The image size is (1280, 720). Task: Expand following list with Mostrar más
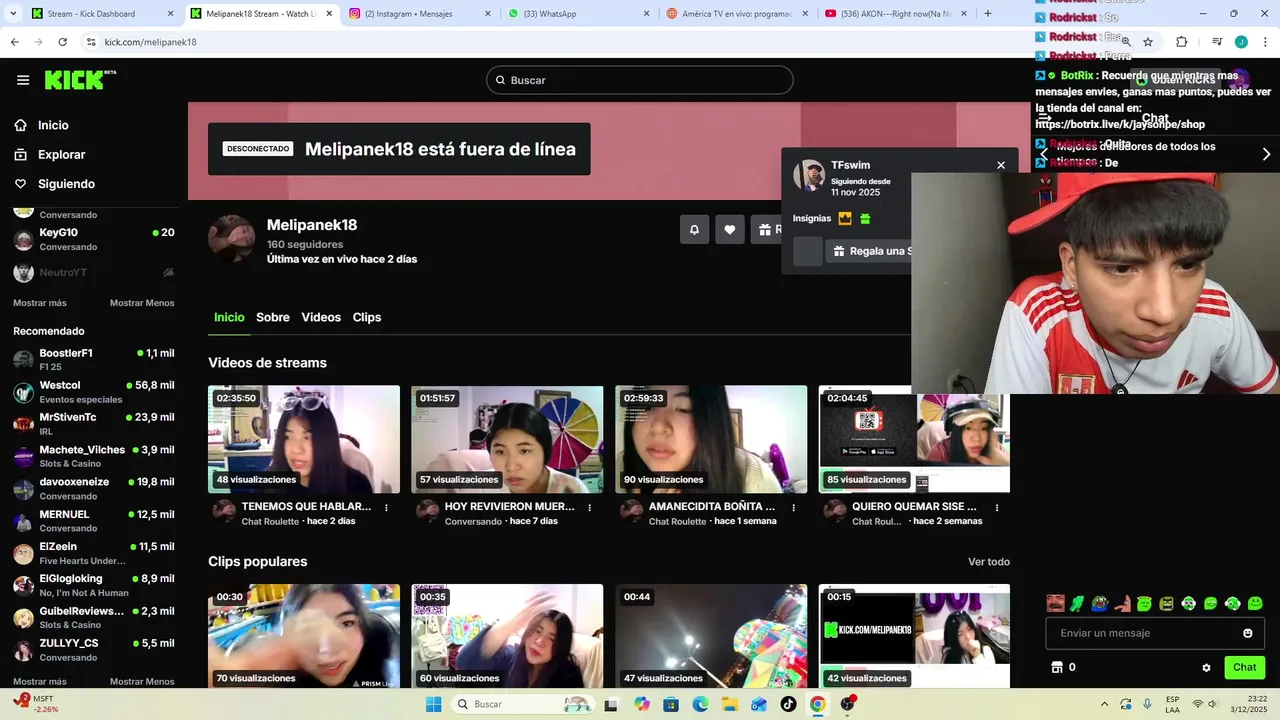click(x=40, y=303)
